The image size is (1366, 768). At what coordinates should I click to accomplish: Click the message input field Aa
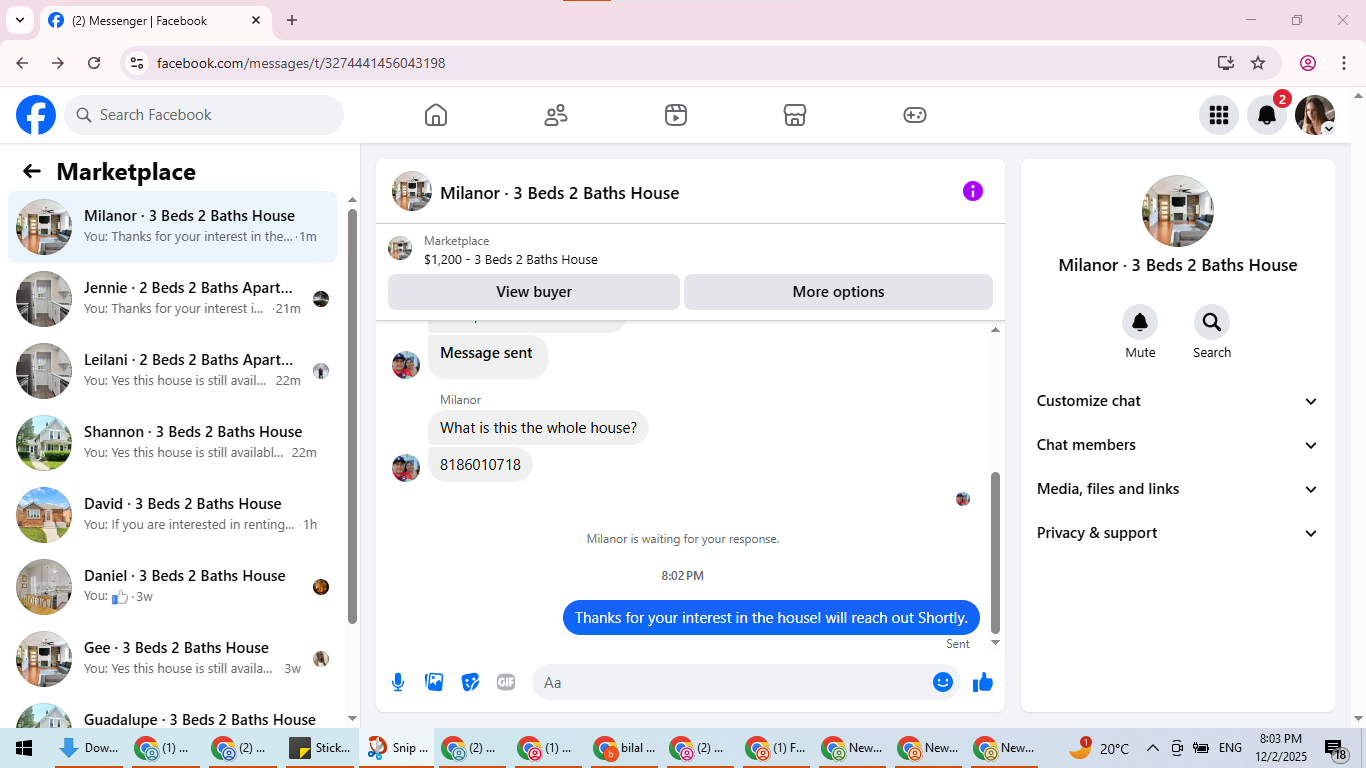[734, 682]
